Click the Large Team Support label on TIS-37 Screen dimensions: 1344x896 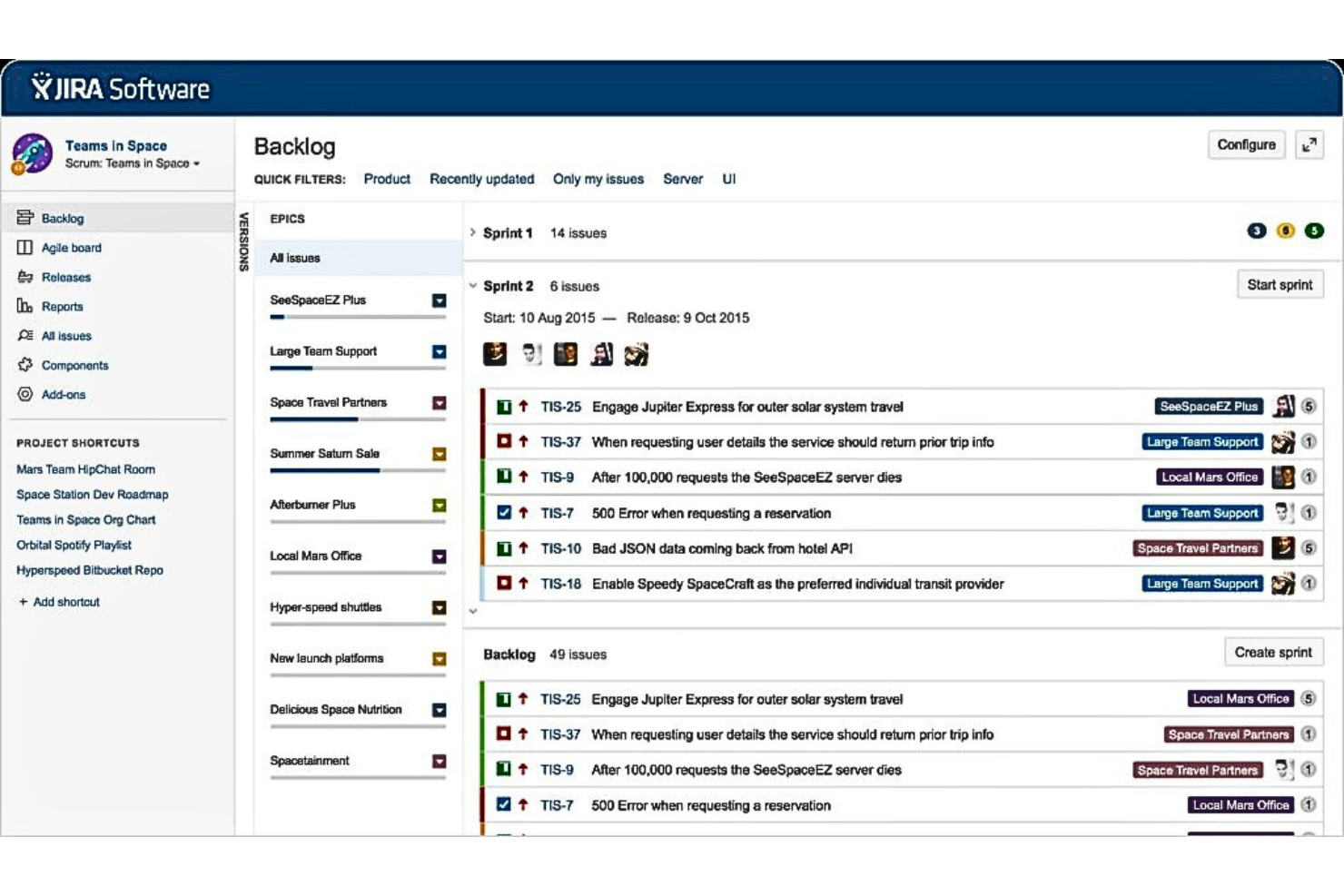pyautogui.click(x=1202, y=441)
